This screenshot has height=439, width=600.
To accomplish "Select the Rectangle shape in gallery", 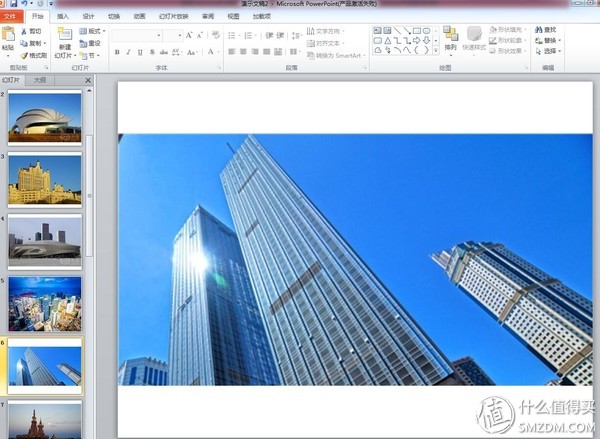I will [417, 31].
